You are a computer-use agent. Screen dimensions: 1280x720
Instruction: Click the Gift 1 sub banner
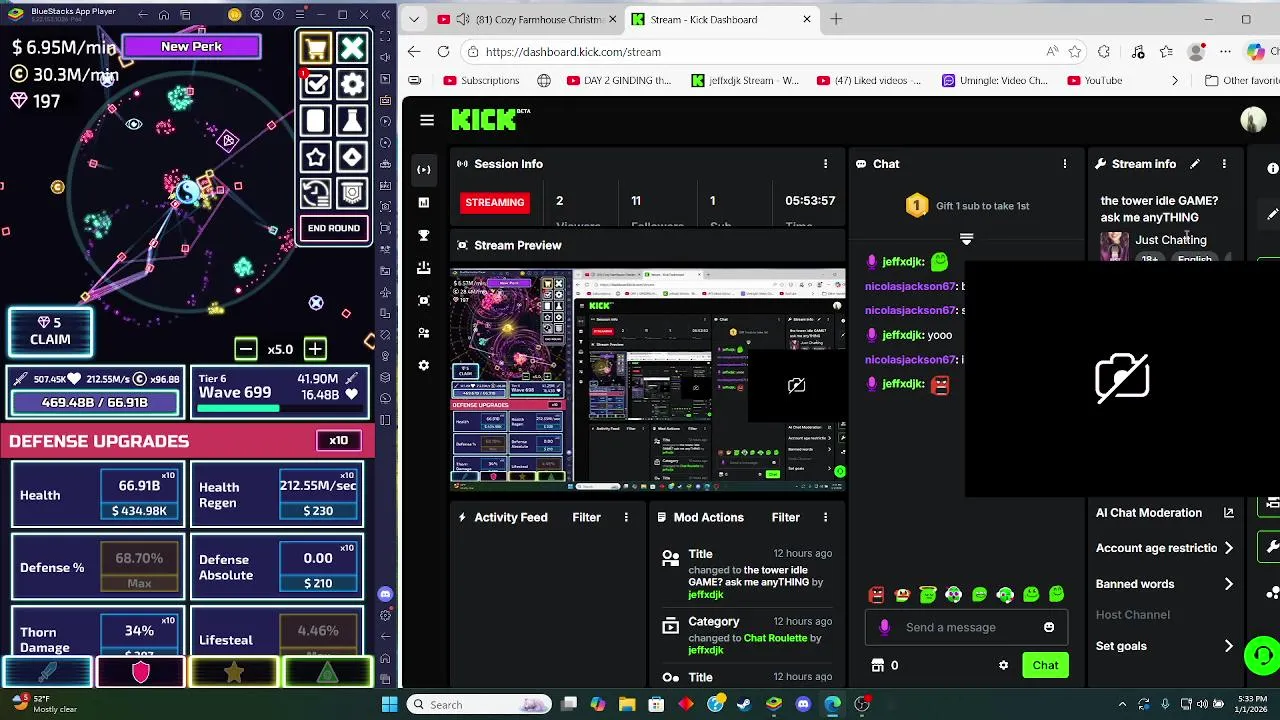[x=967, y=206]
